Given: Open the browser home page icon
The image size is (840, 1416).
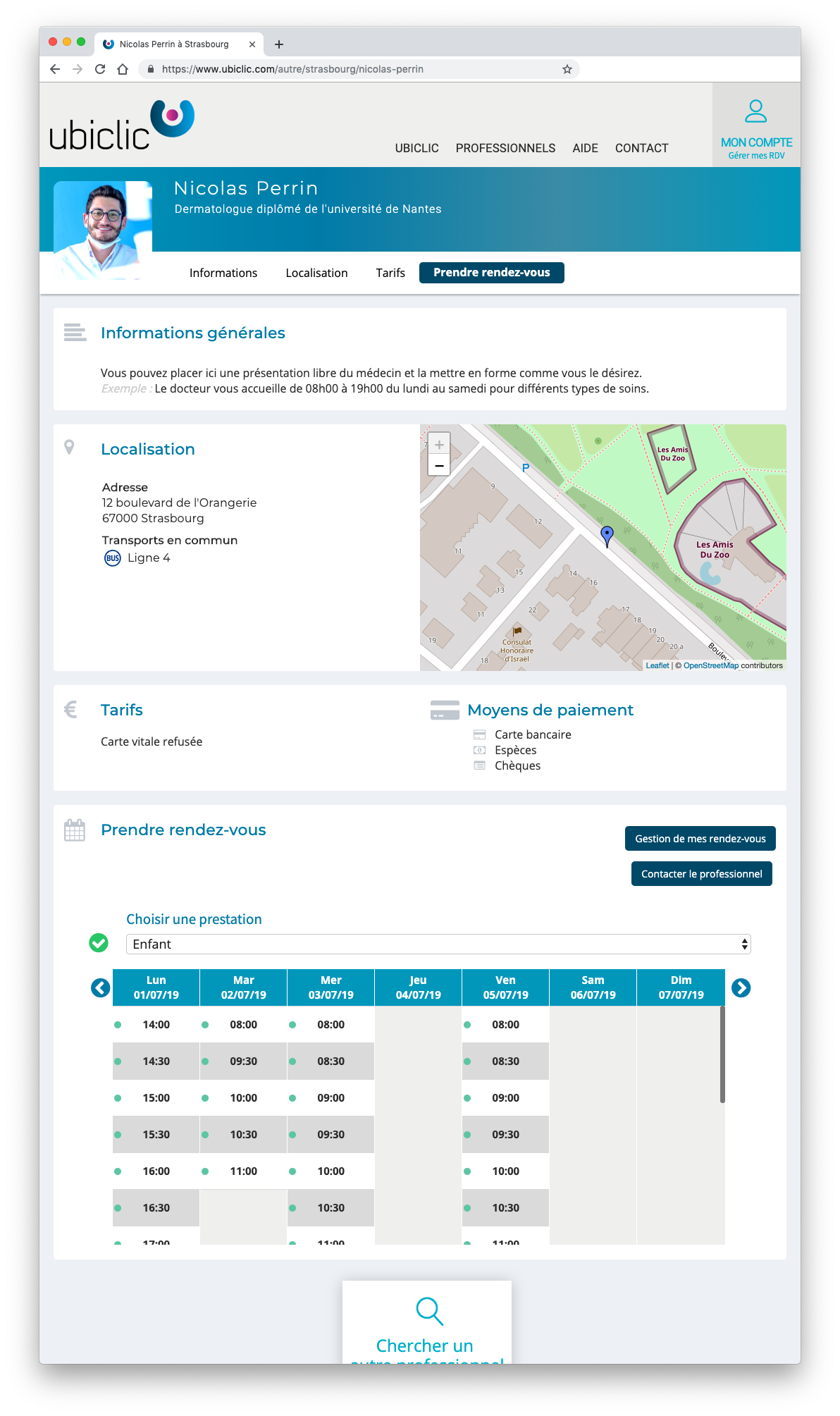Looking at the screenshot, I should (x=123, y=69).
